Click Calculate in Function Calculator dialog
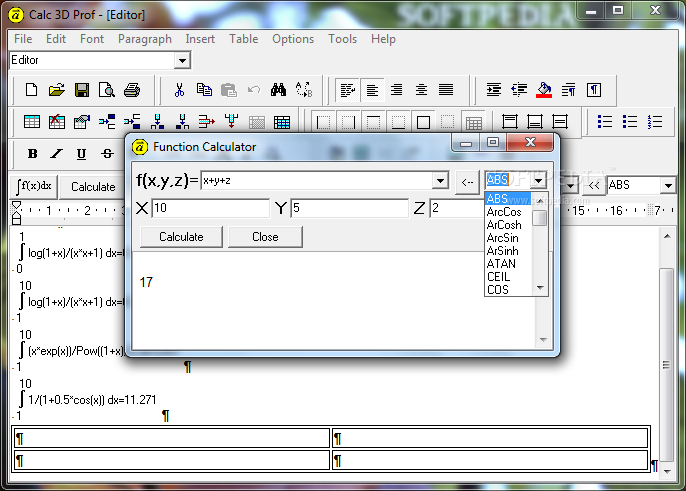Viewport: 686px width, 491px height. [181, 237]
